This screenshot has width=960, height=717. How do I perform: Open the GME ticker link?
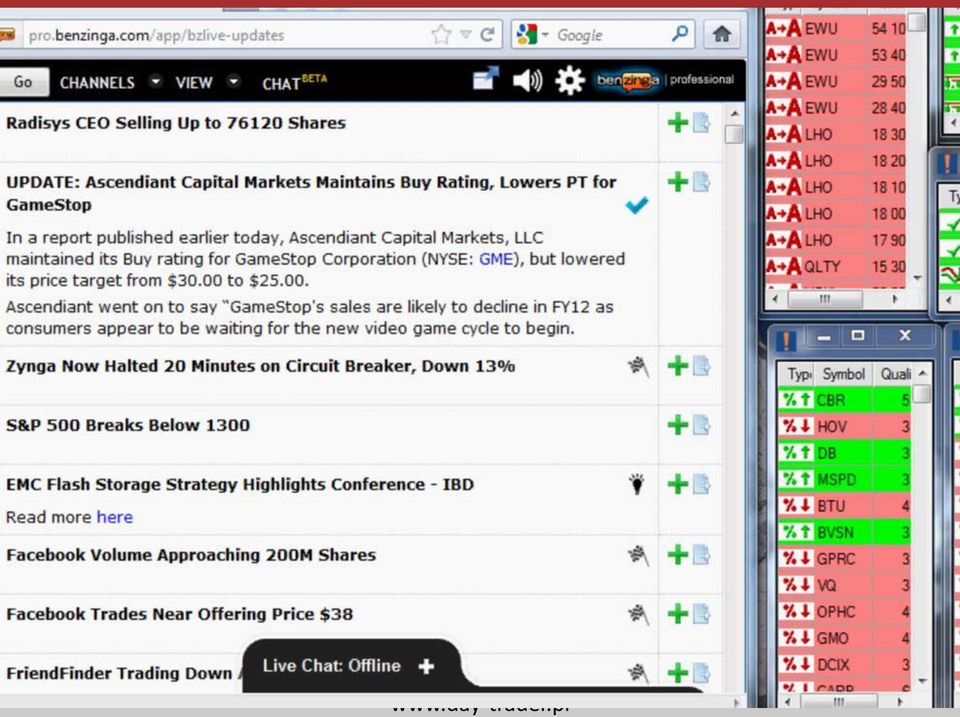pyautogui.click(x=495, y=259)
